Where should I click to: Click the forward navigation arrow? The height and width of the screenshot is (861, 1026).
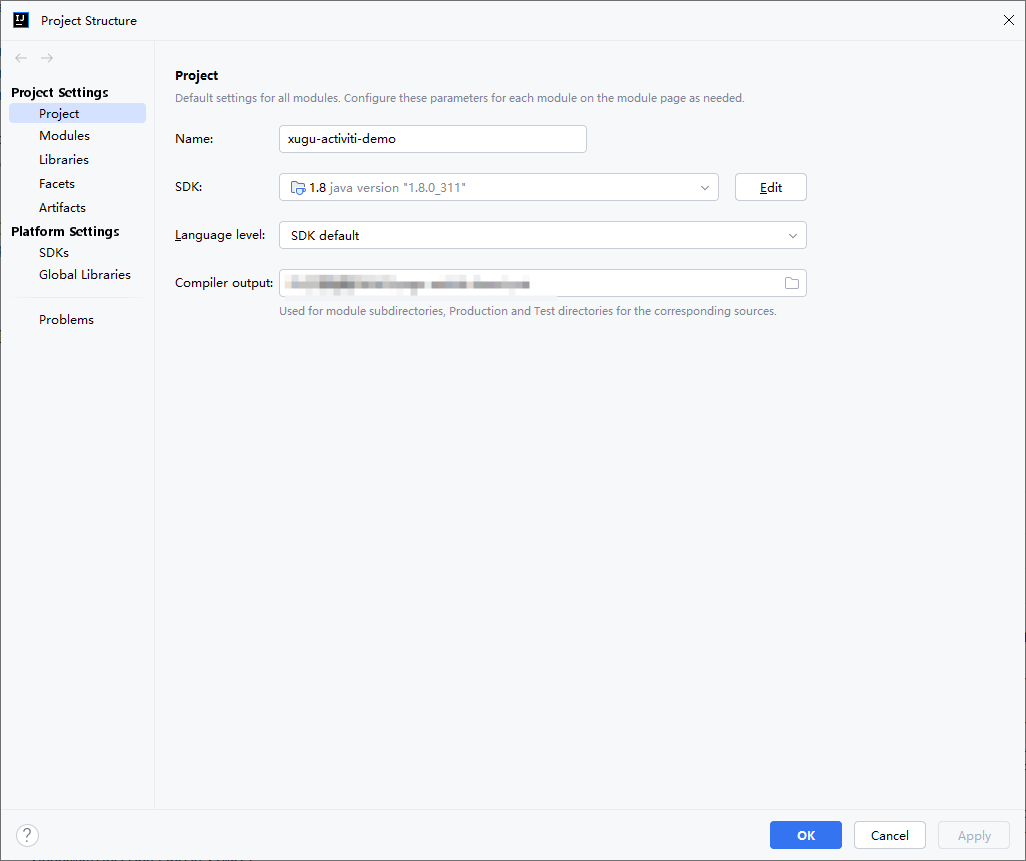pyautogui.click(x=47, y=58)
